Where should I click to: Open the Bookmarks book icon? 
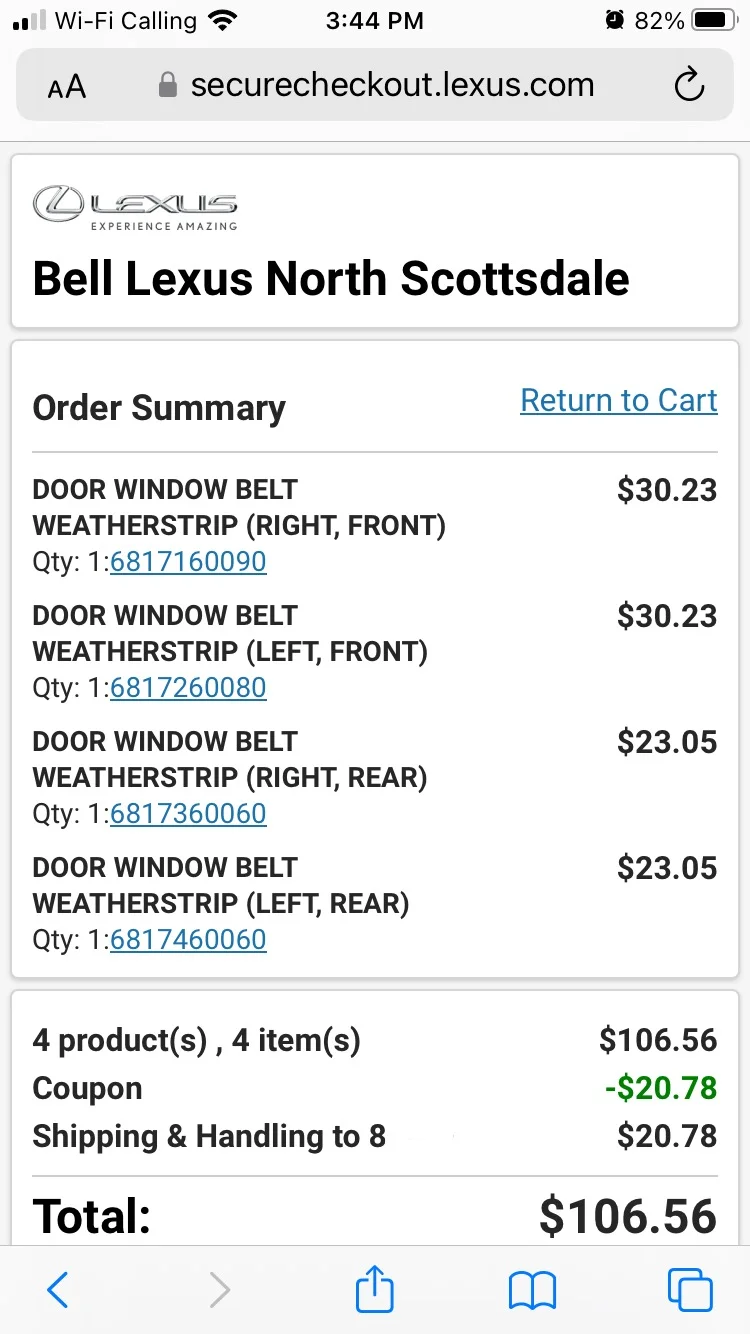pyautogui.click(x=532, y=1290)
